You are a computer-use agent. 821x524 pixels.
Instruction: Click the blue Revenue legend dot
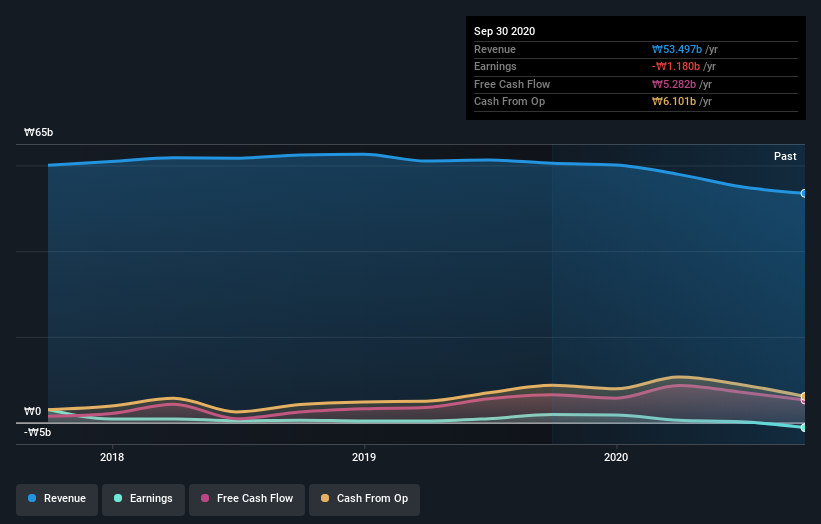pyautogui.click(x=32, y=498)
